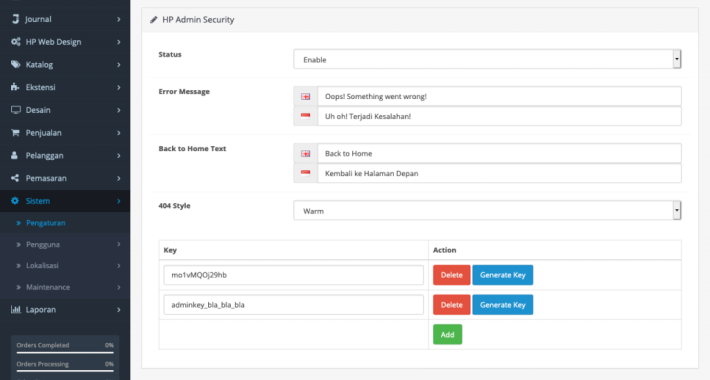The height and width of the screenshot is (380, 710).
Task: Click the green Add button
Action: tap(447, 335)
